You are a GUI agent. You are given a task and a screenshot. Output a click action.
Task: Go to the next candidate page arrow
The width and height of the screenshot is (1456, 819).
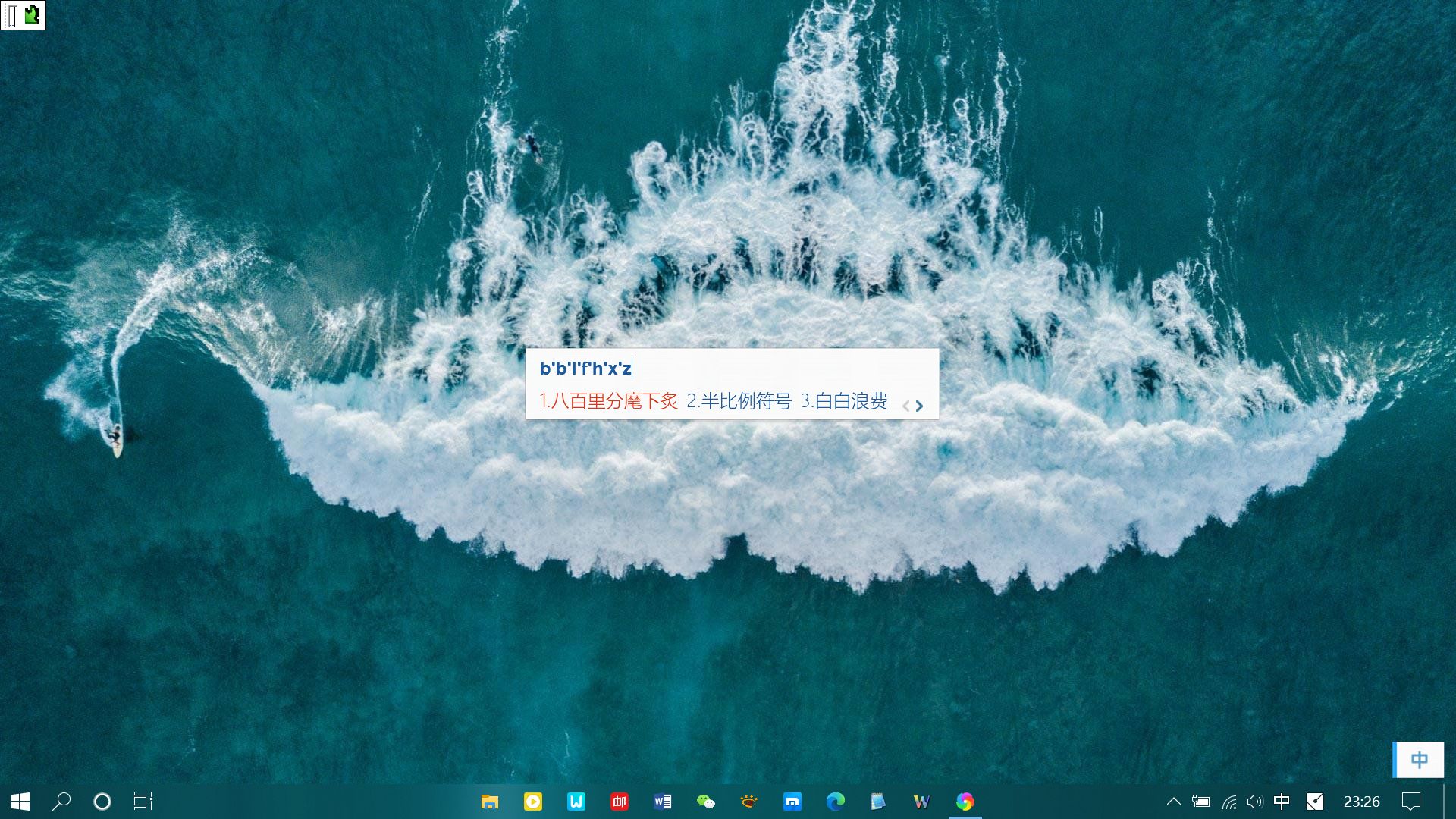919,406
